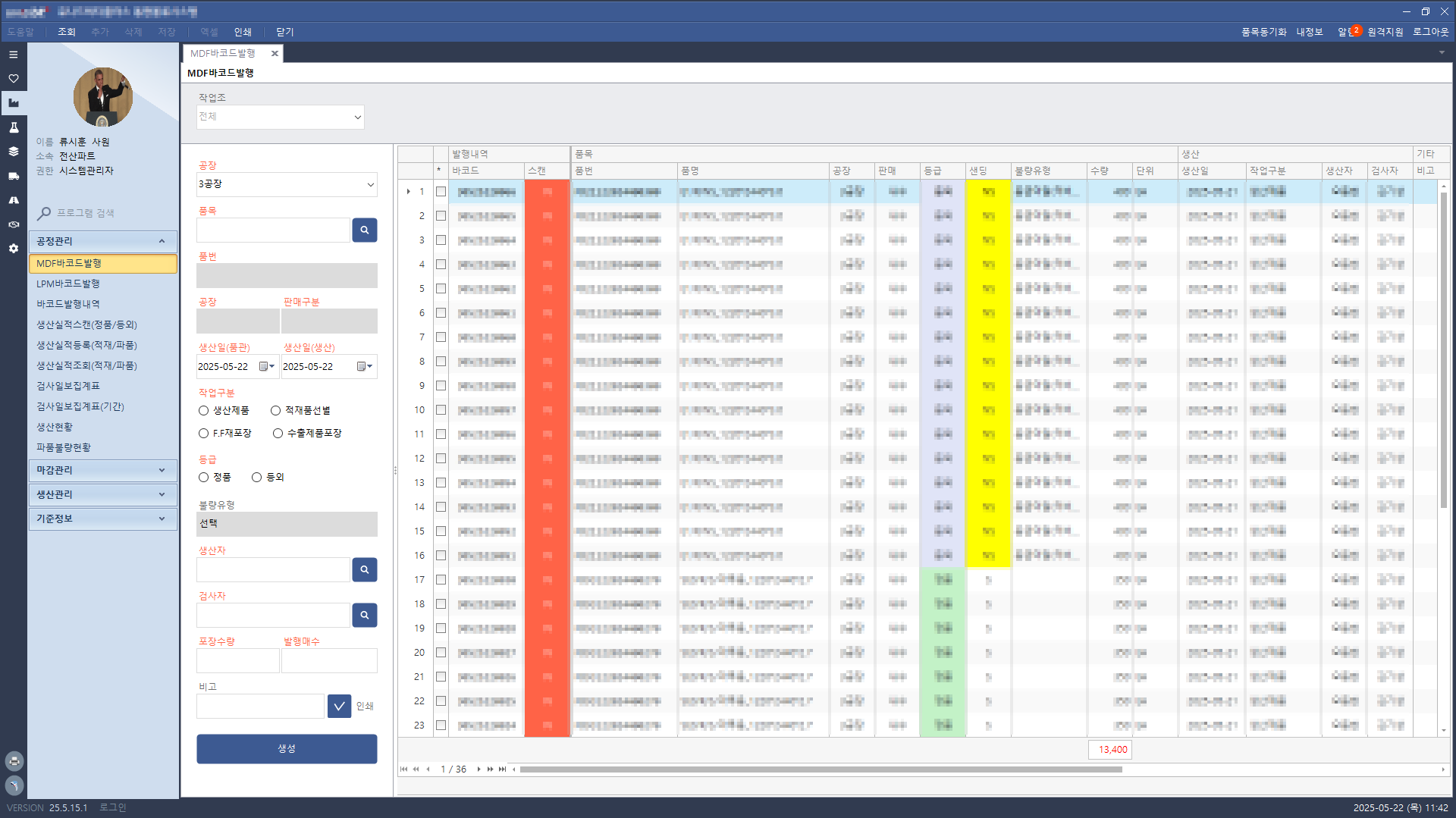The image size is (1456, 818).
Task: Click 조회 in the top menu
Action: pos(67,32)
